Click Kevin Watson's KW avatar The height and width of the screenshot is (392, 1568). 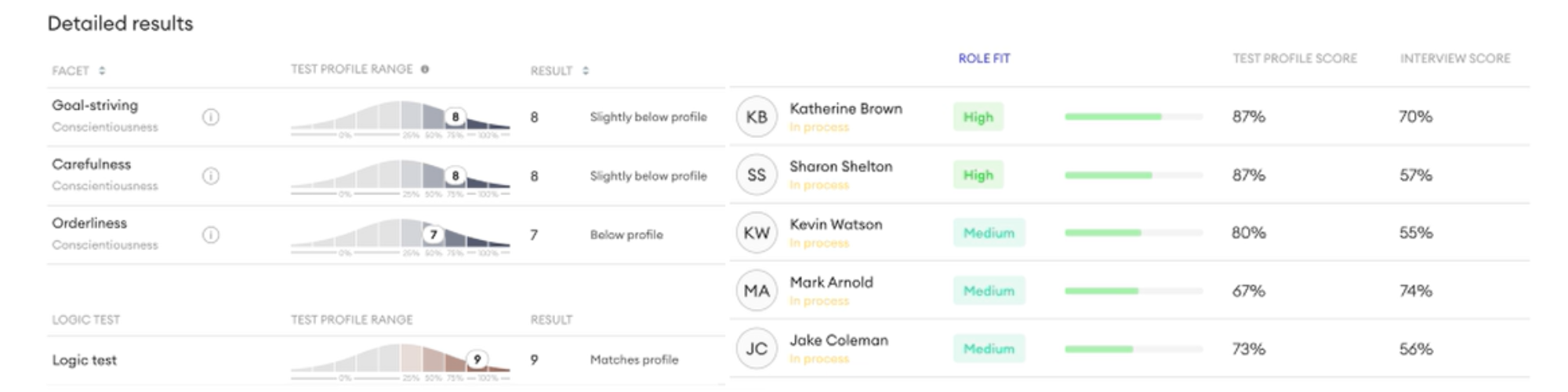757,233
